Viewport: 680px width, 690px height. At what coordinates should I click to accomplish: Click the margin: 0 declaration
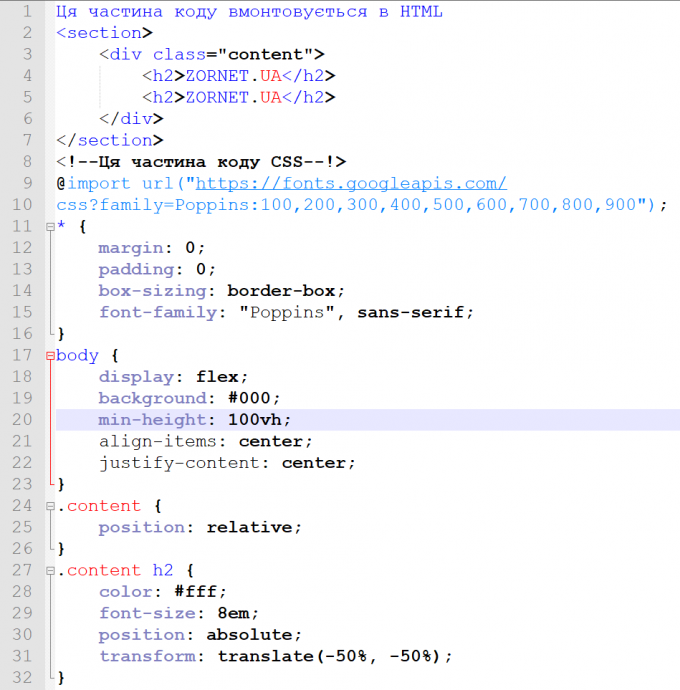pyautogui.click(x=151, y=248)
